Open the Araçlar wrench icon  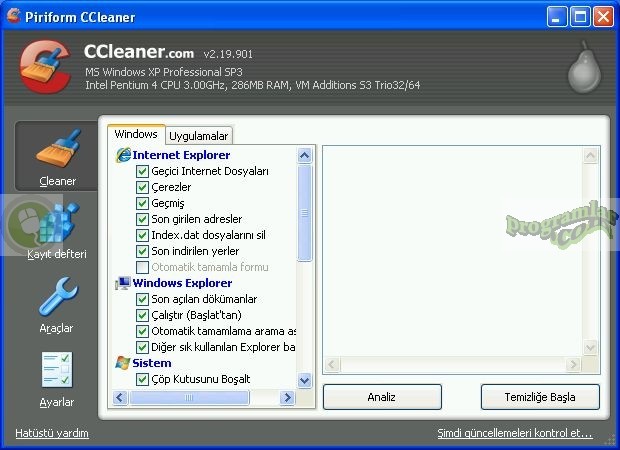(x=58, y=296)
